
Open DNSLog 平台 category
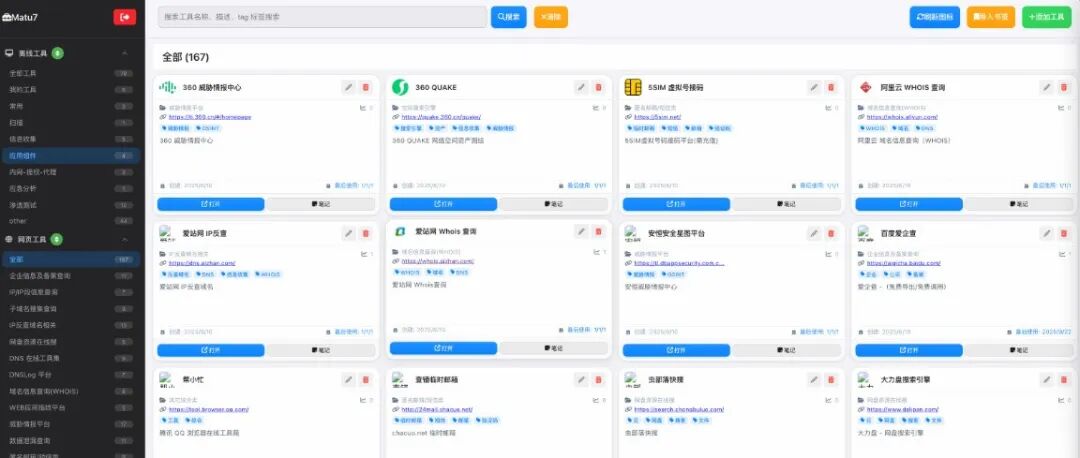pos(71,375)
